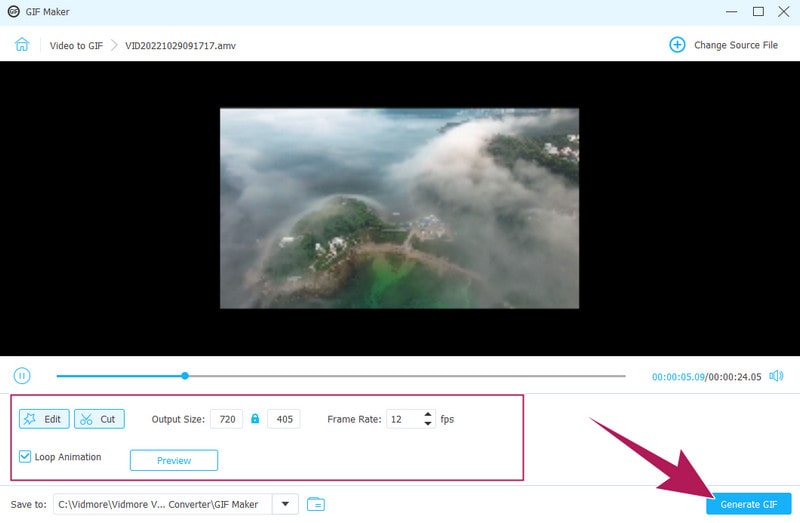
Task: Increase frame rate with up arrow
Action: click(428, 414)
